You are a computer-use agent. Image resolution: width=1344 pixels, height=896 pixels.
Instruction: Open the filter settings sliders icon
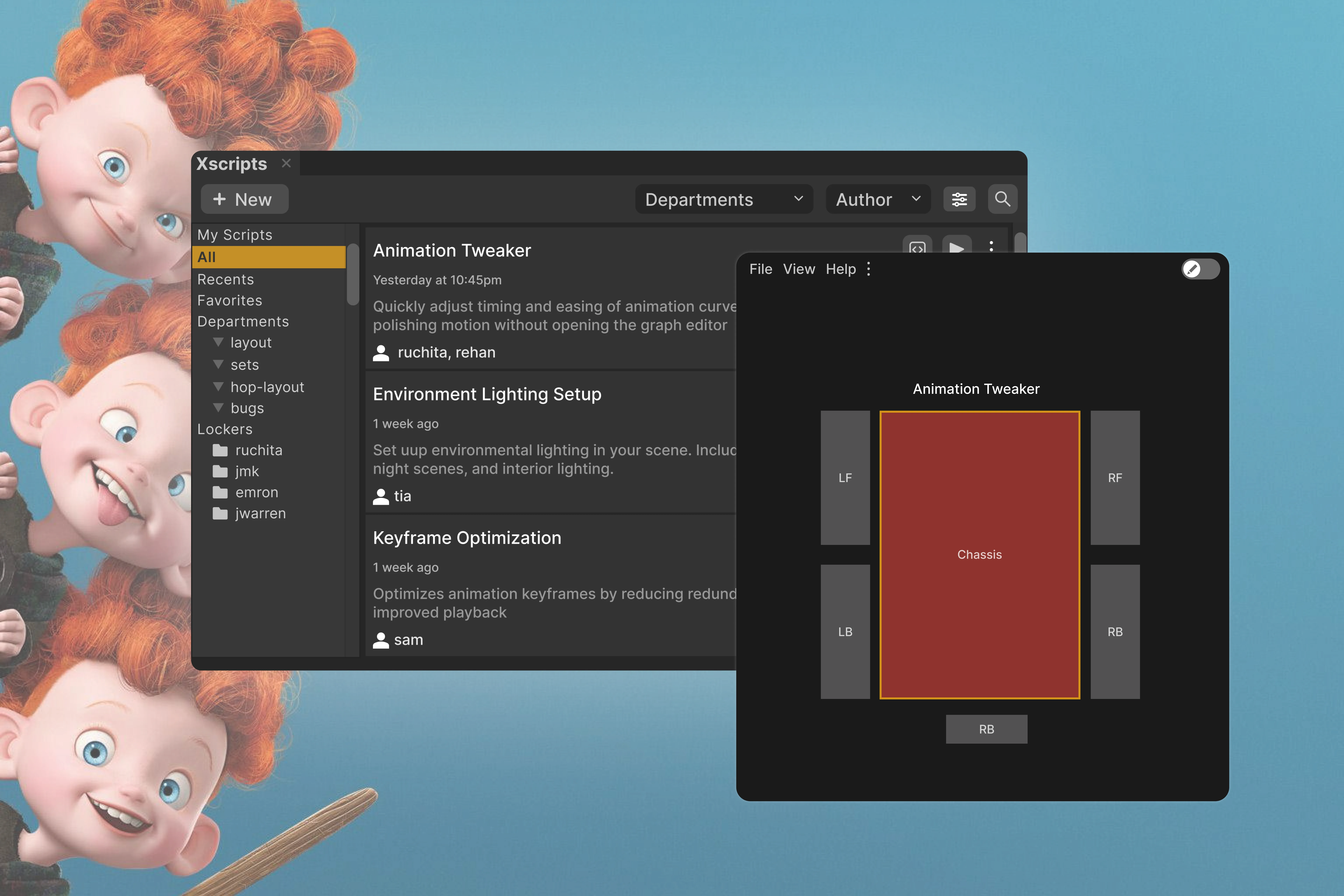[959, 199]
